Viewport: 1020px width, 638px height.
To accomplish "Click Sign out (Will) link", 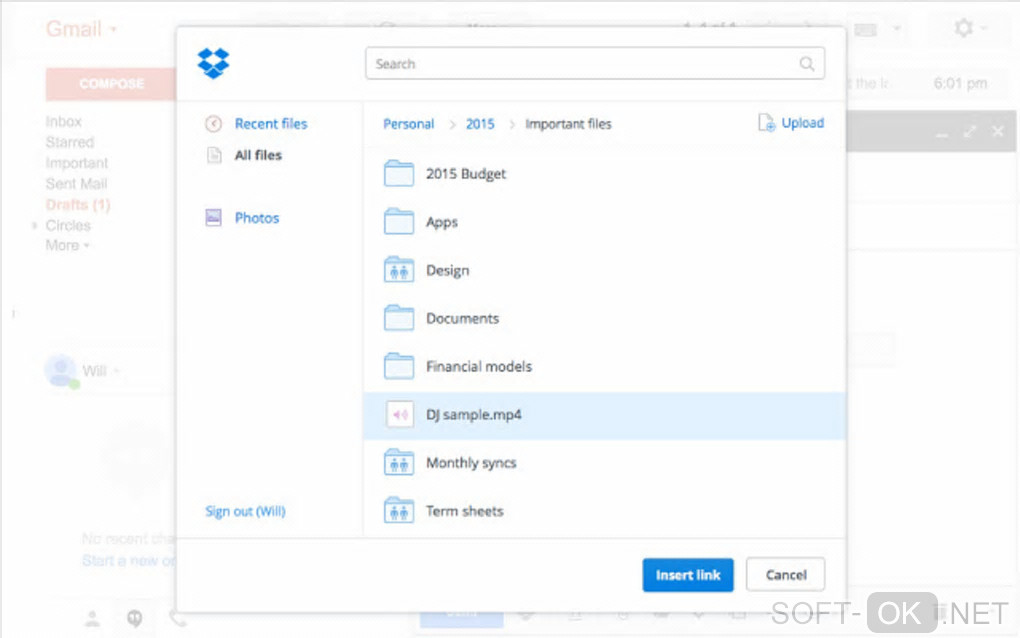I will (x=245, y=511).
